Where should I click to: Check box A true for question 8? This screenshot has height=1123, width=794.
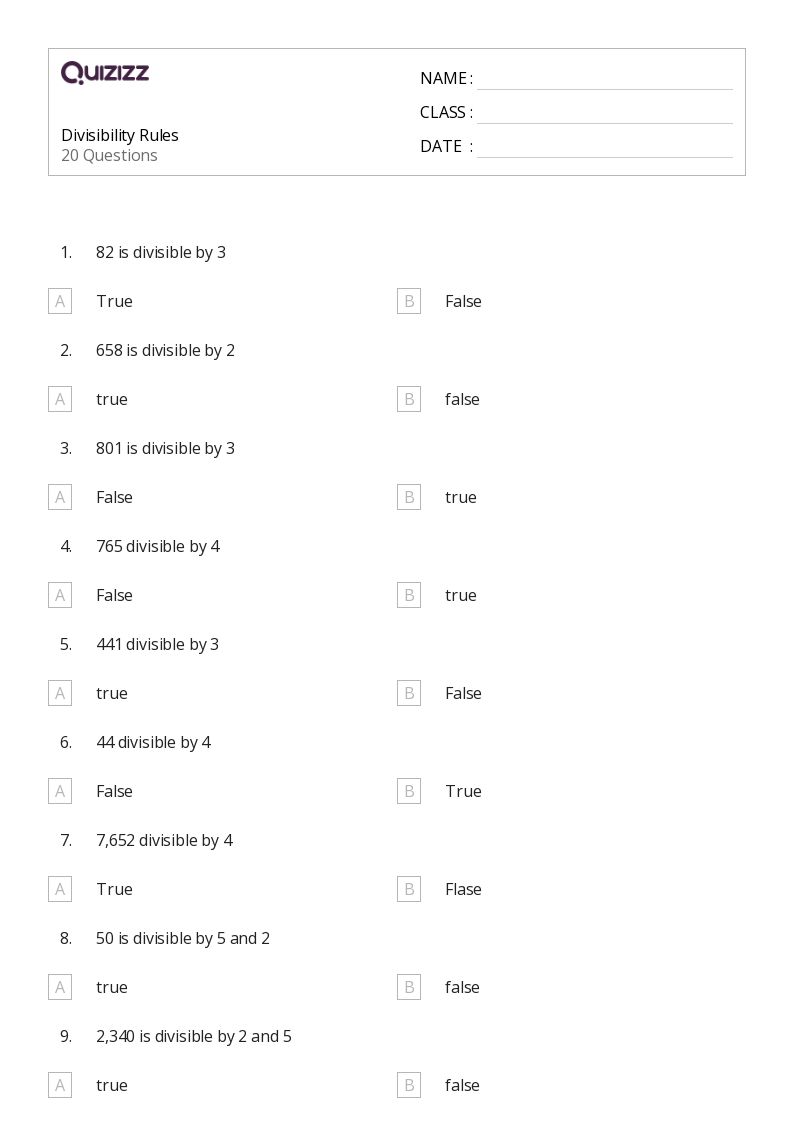(x=60, y=987)
